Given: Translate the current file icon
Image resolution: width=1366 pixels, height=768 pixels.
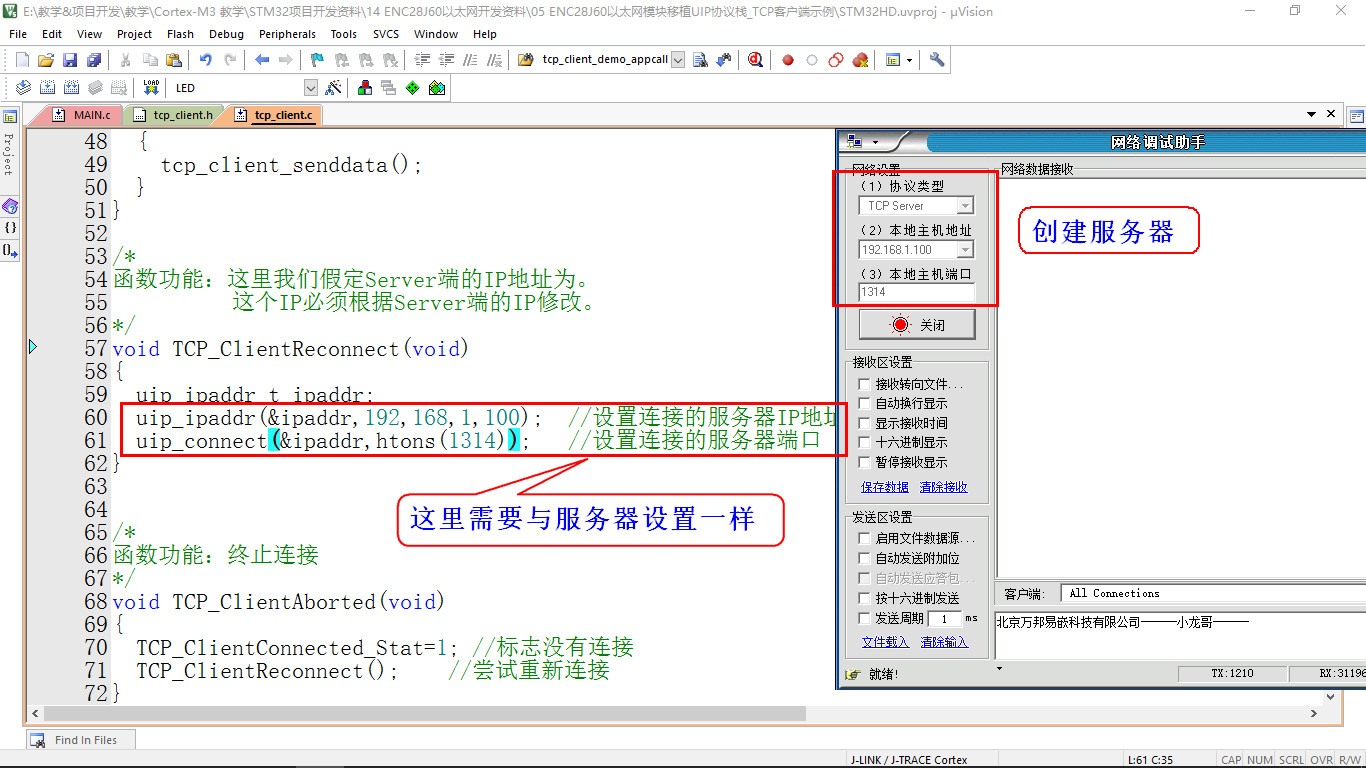Looking at the screenshot, I should [x=22, y=88].
